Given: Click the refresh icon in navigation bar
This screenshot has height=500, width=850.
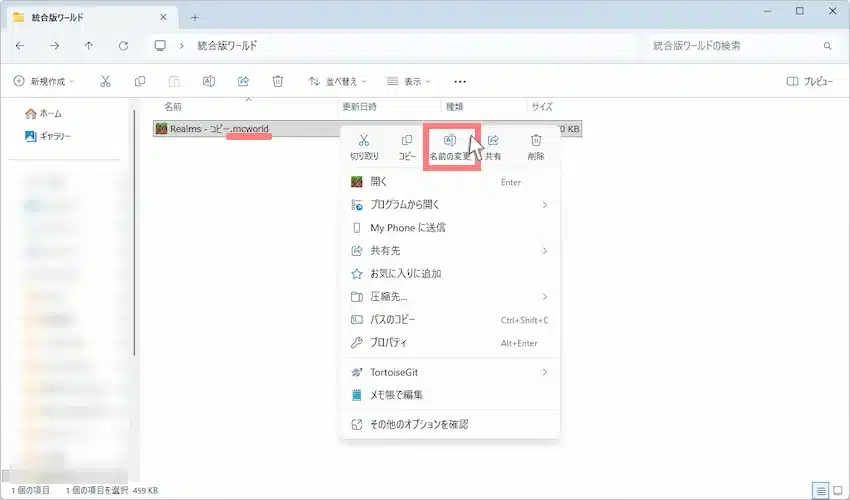Looking at the screenshot, I should click(x=123, y=46).
